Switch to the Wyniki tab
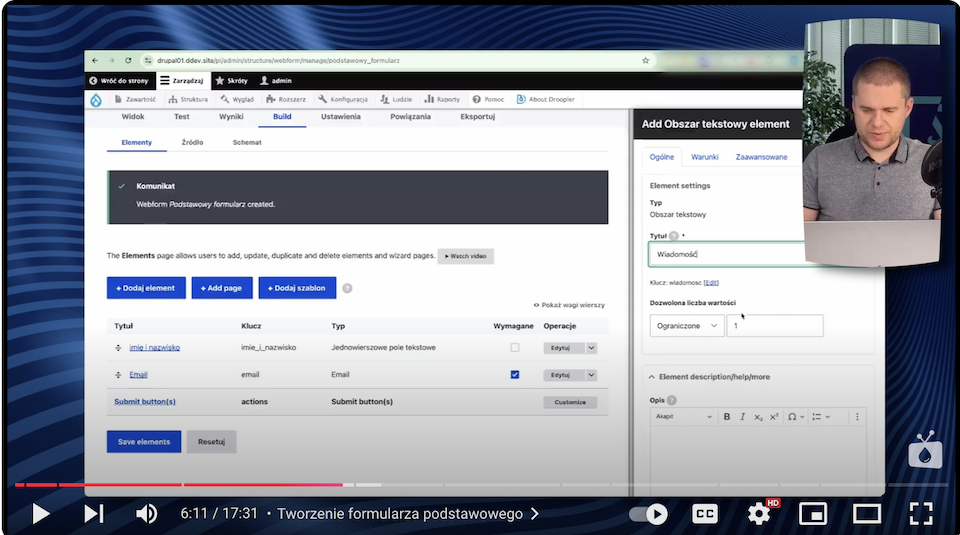The height and width of the screenshot is (535, 960). coord(231,117)
